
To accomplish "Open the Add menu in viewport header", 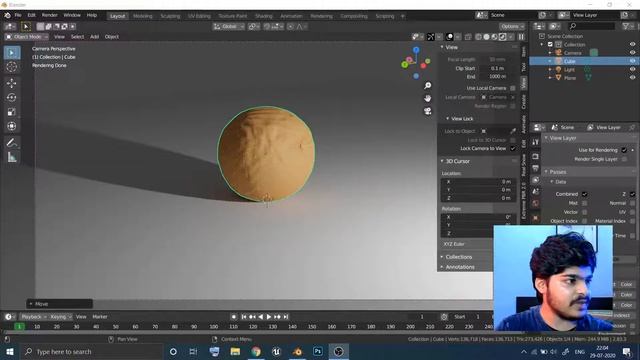I will pos(94,37).
